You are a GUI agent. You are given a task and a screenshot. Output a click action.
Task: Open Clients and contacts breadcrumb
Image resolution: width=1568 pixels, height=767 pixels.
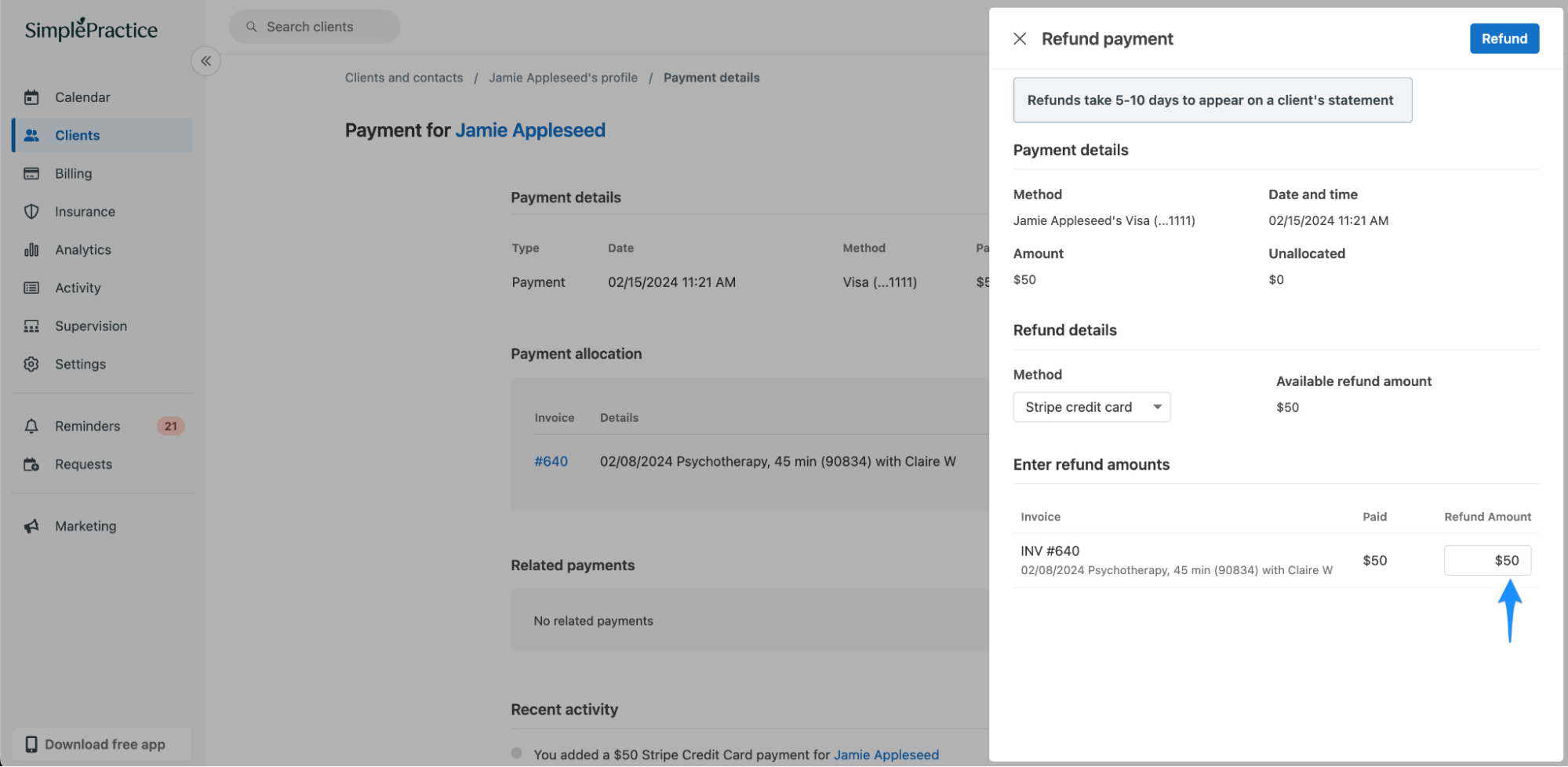tap(404, 78)
